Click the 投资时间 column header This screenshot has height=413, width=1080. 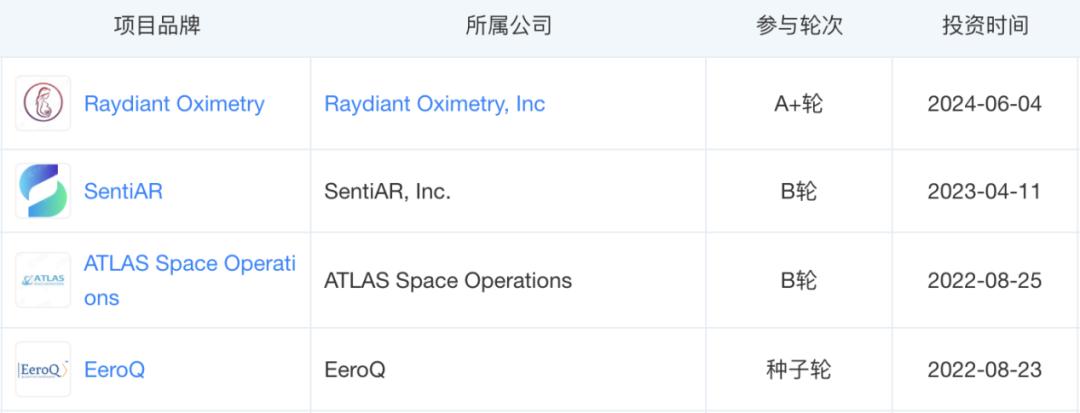[984, 26]
